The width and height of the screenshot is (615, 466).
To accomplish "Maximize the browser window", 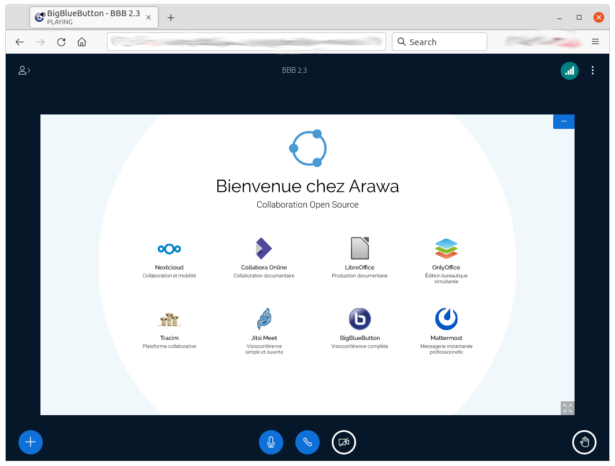I will [x=579, y=17].
